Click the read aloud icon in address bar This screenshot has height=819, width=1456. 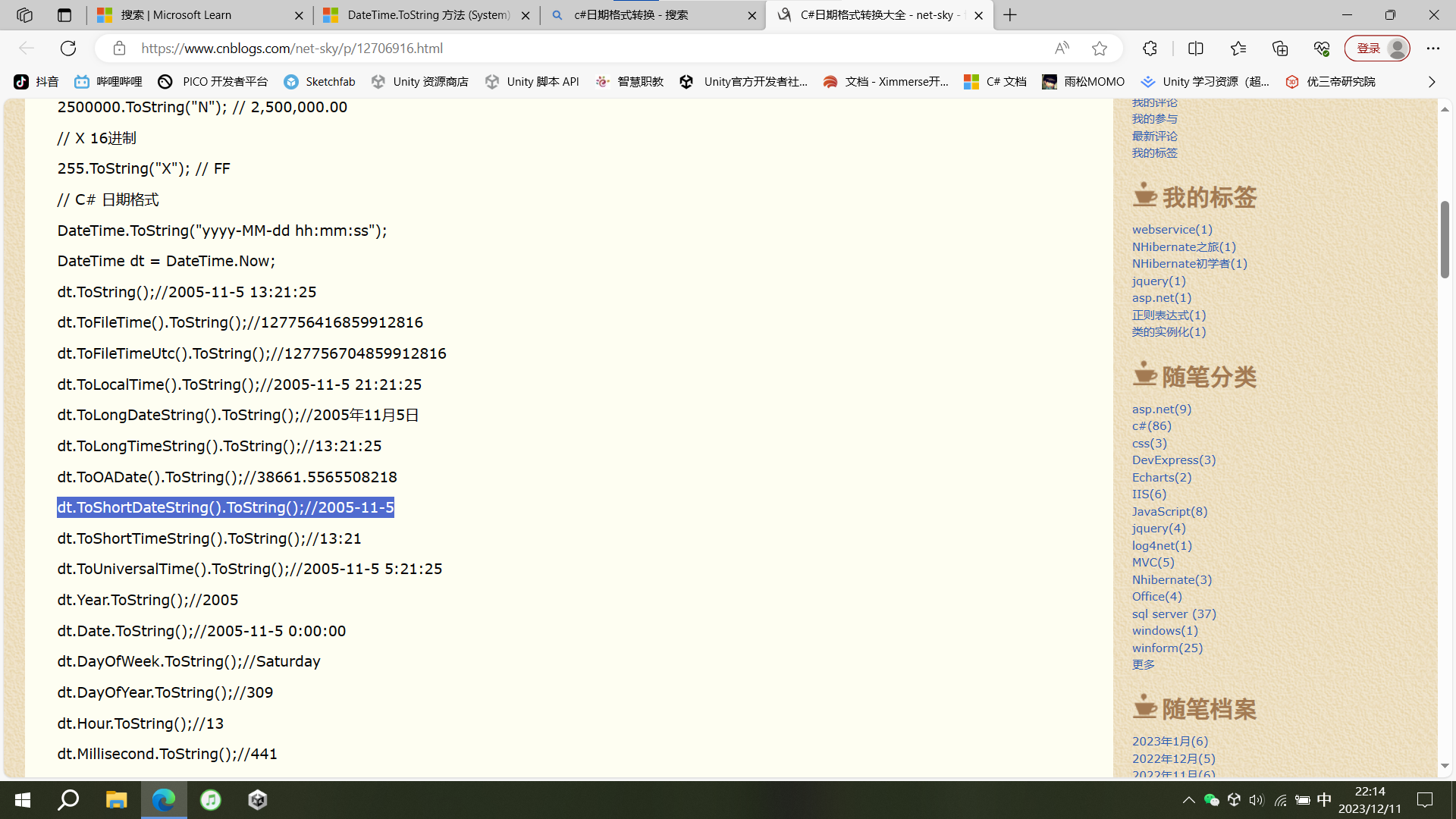click(x=1062, y=49)
